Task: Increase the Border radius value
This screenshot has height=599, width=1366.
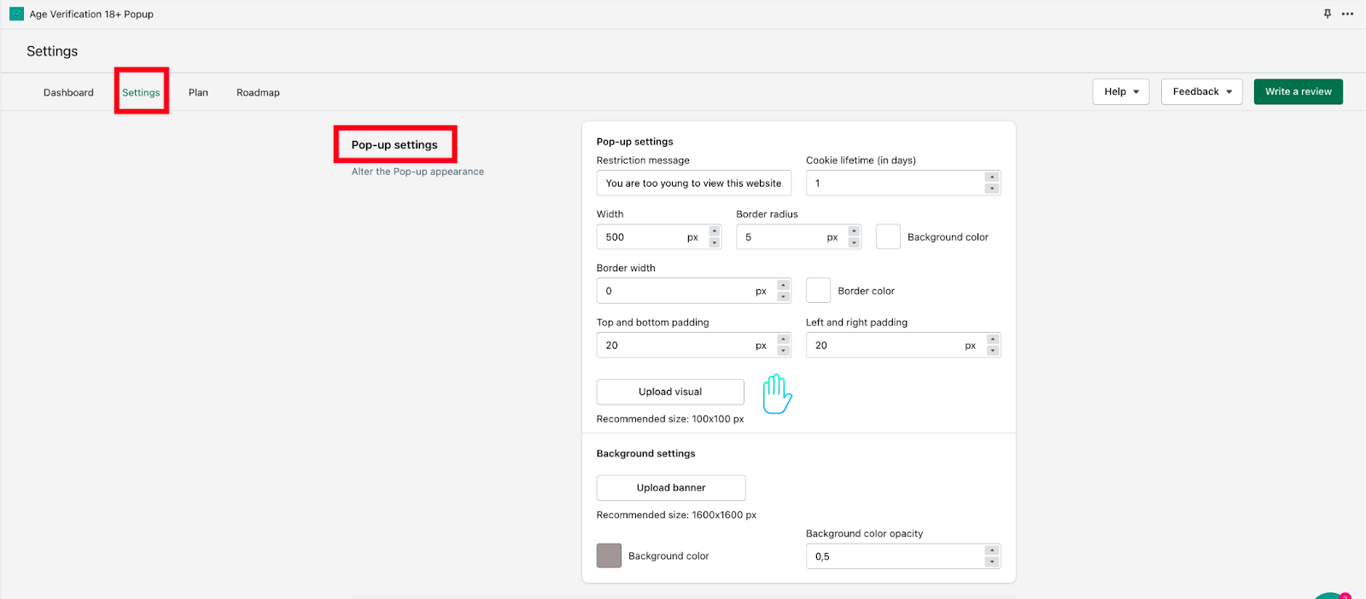Action: (x=854, y=232)
